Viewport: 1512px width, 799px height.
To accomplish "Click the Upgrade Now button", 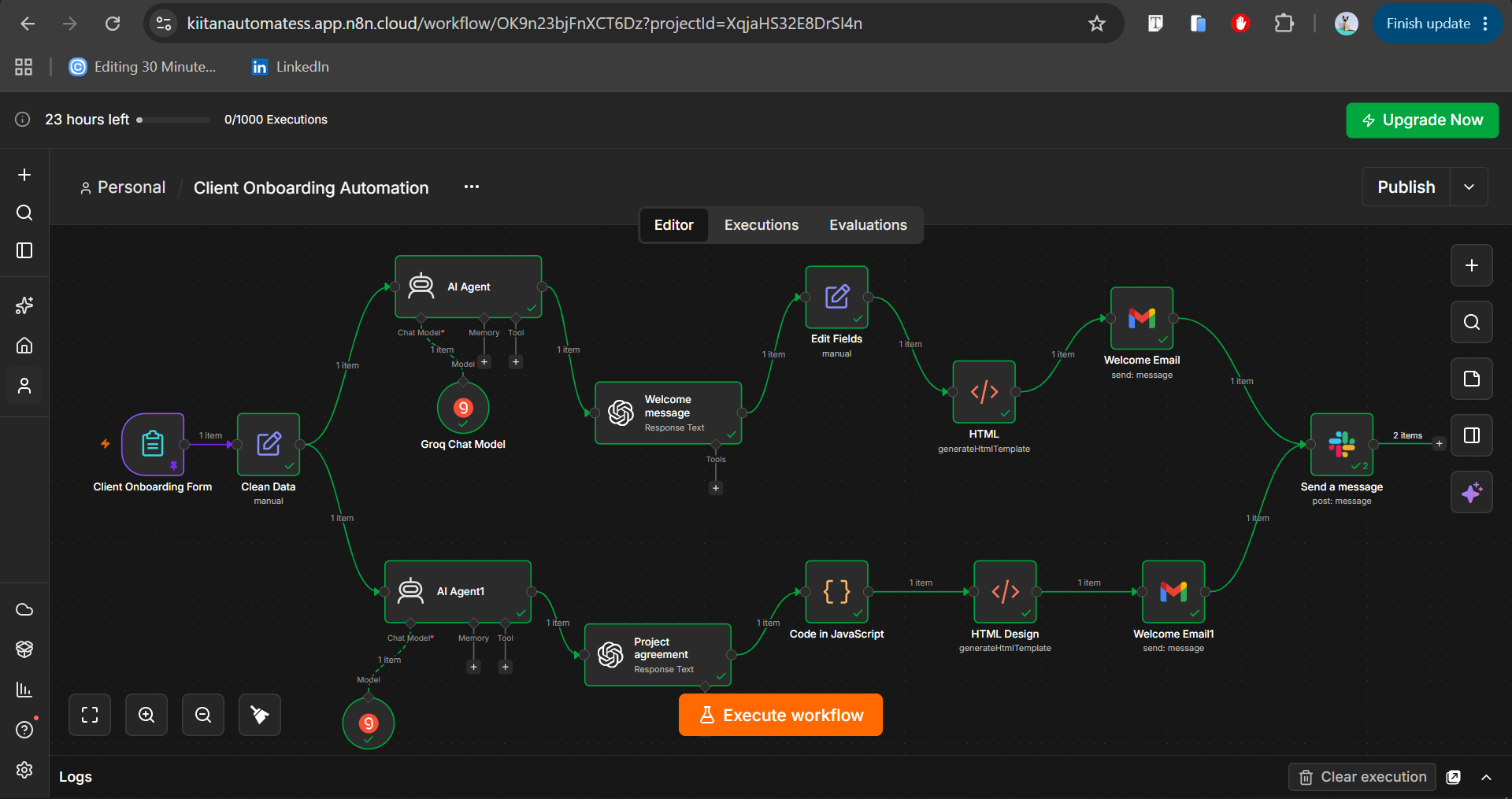I will pos(1422,120).
